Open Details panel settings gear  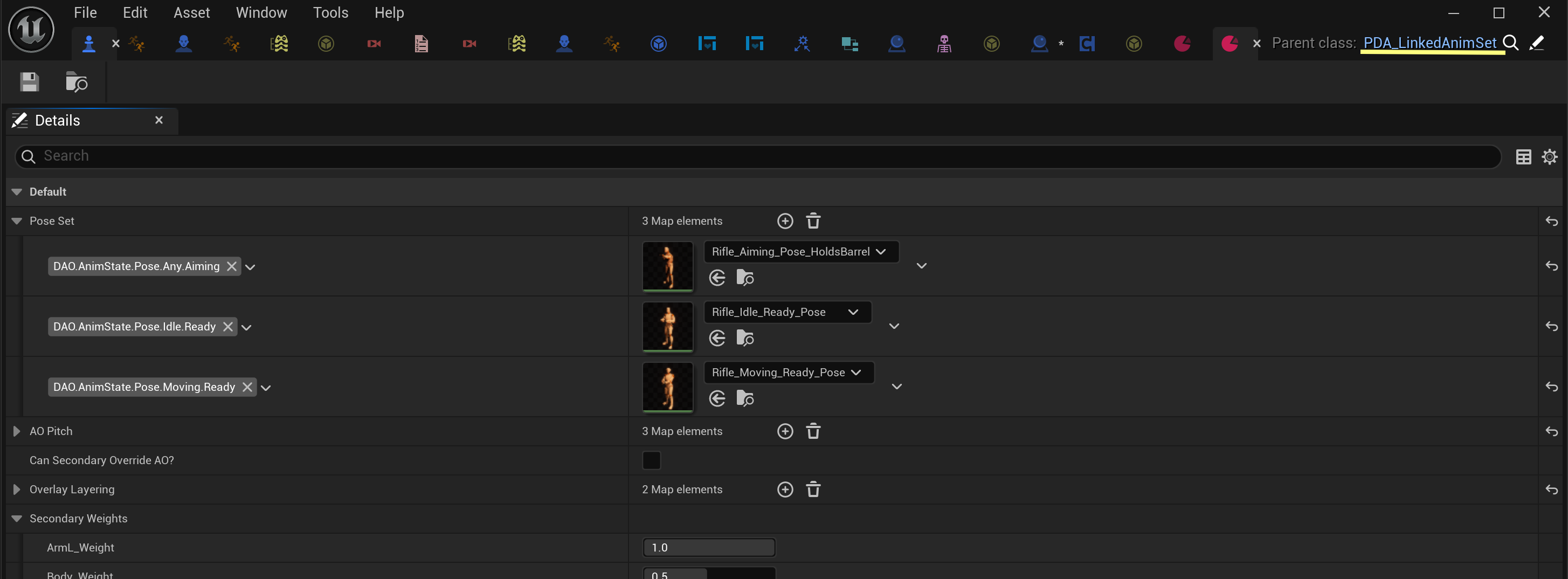(1549, 156)
